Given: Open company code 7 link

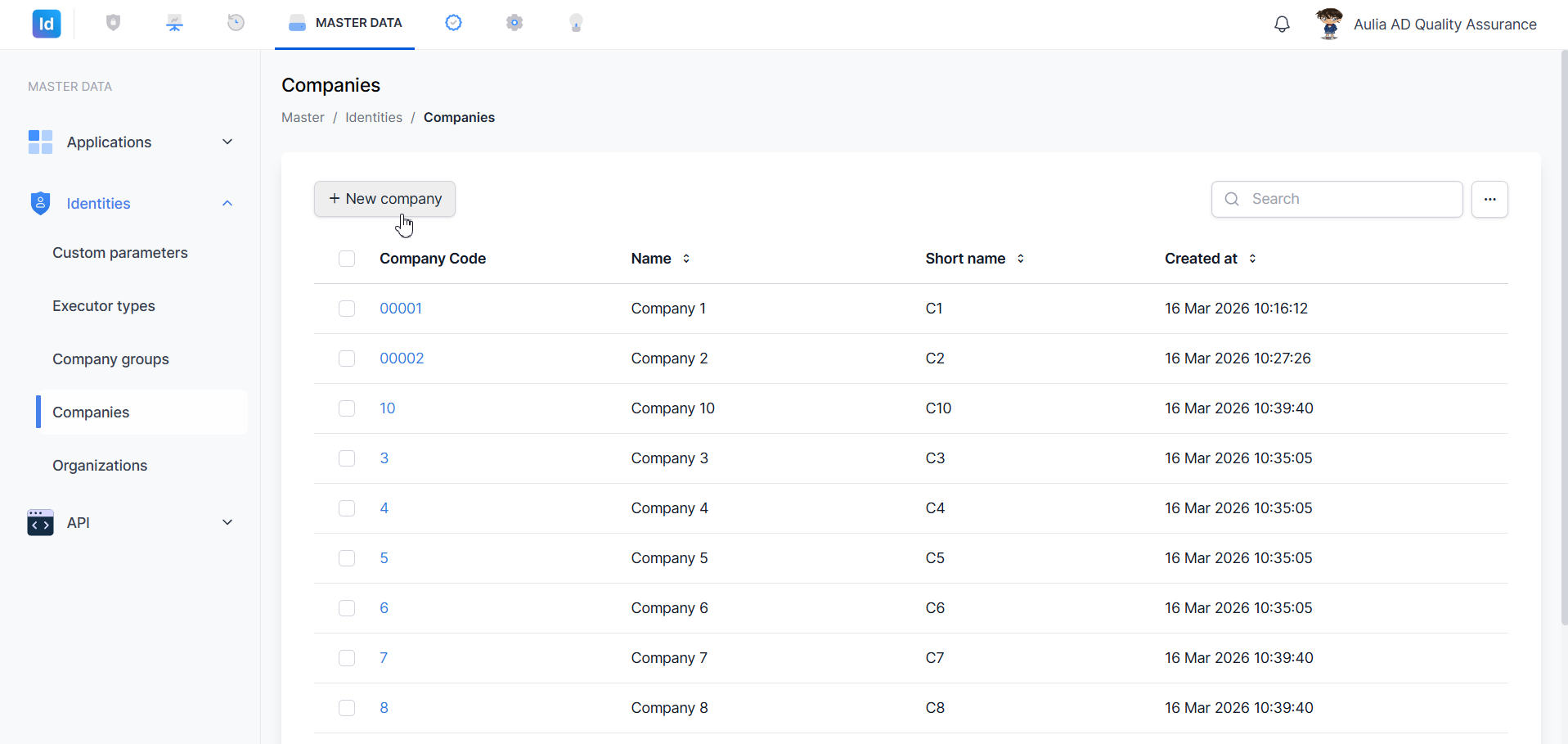Looking at the screenshot, I should click(x=384, y=658).
